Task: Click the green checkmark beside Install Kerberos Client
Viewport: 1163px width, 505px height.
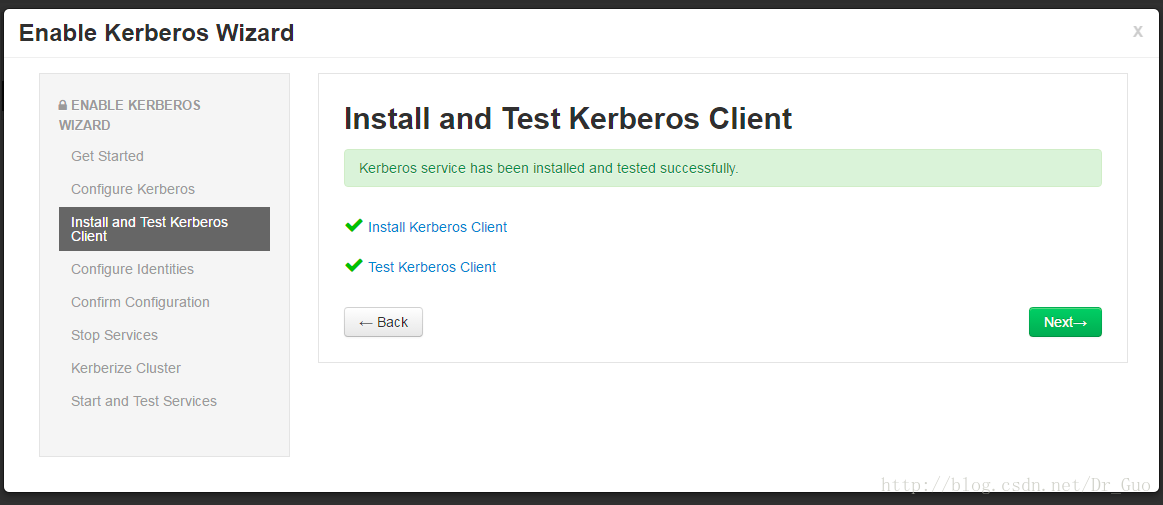Action: tap(353, 226)
